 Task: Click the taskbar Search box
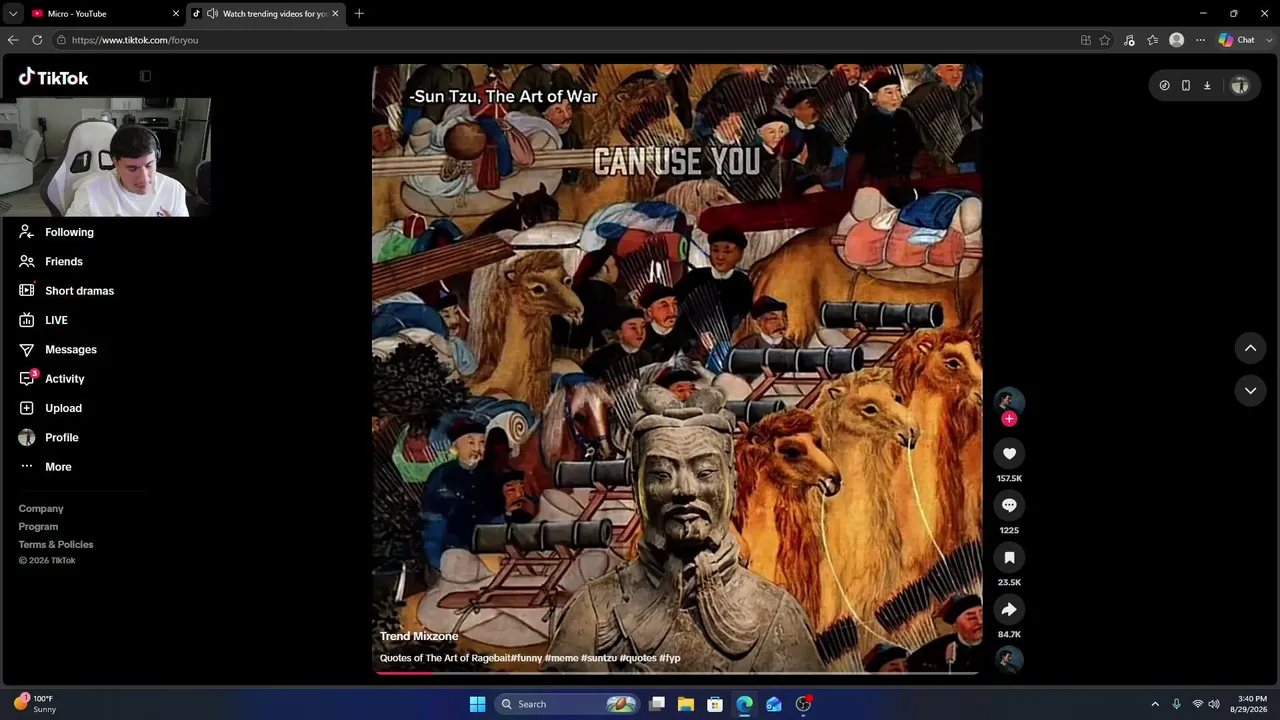pos(567,704)
